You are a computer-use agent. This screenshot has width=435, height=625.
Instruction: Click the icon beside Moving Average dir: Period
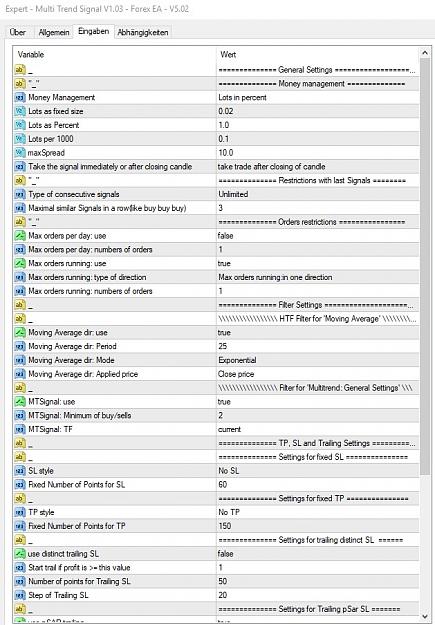pos(20,346)
